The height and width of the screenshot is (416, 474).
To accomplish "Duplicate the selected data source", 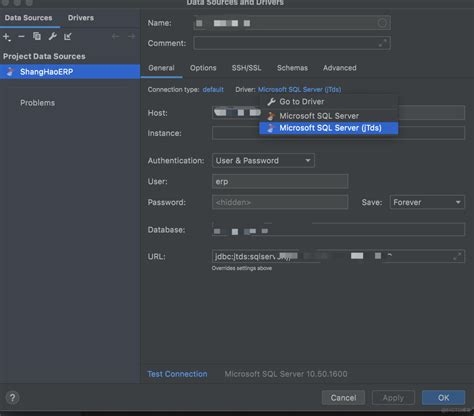I will click(x=37, y=36).
